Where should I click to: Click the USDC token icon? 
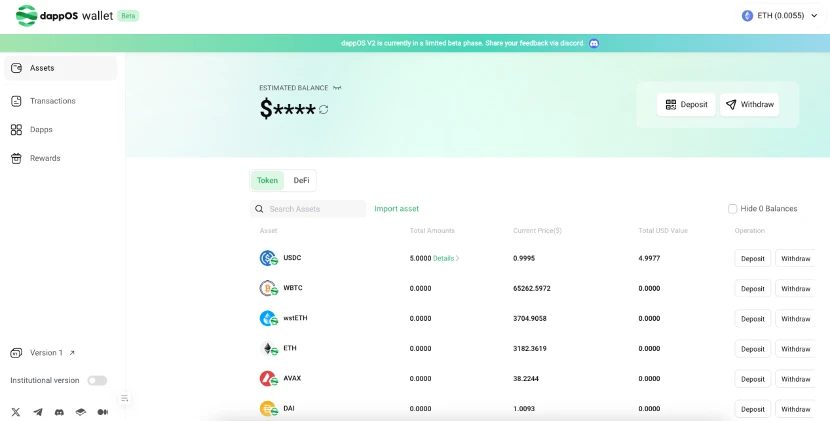click(x=268, y=258)
